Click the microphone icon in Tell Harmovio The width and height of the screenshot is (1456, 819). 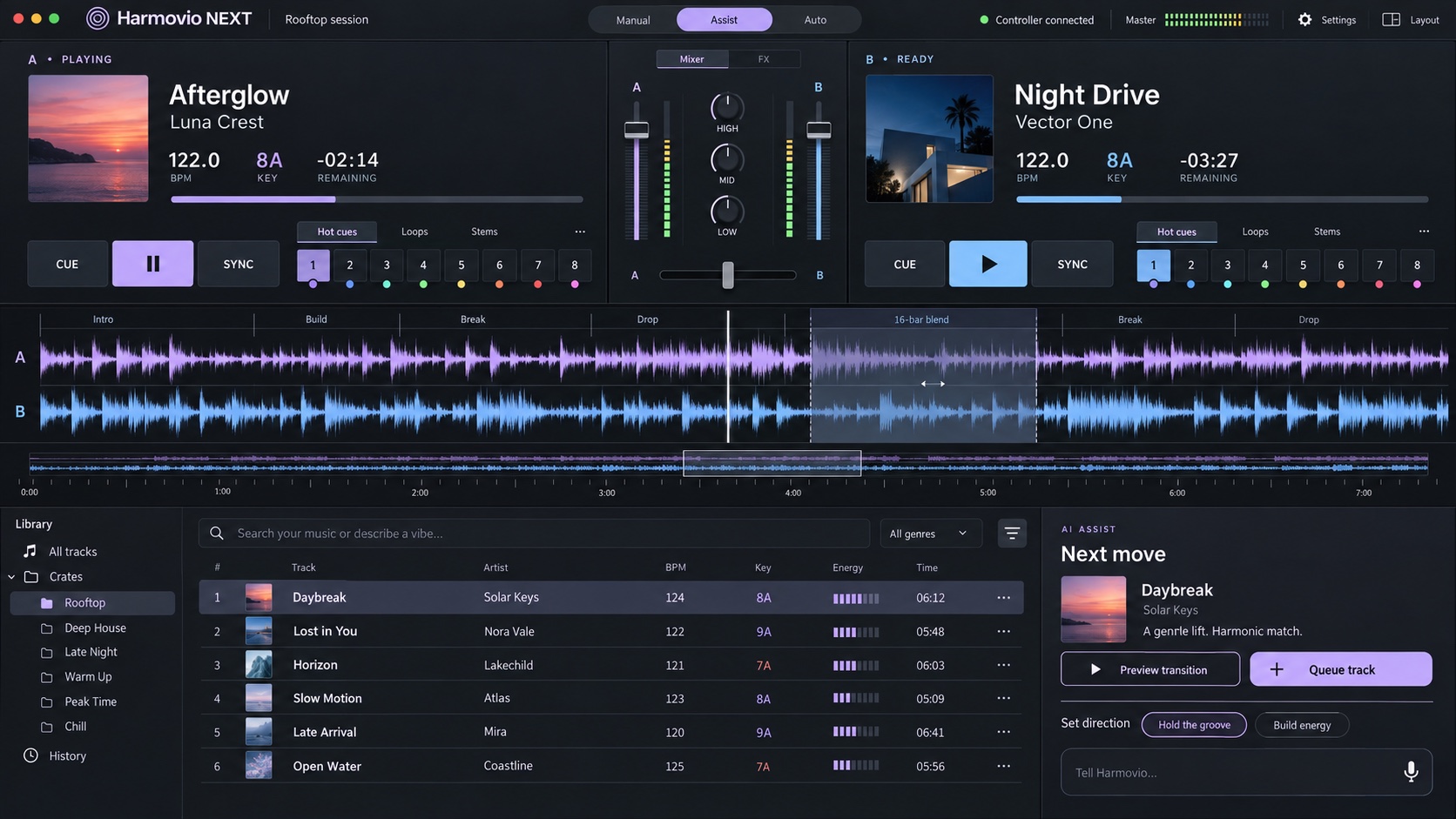(x=1411, y=771)
